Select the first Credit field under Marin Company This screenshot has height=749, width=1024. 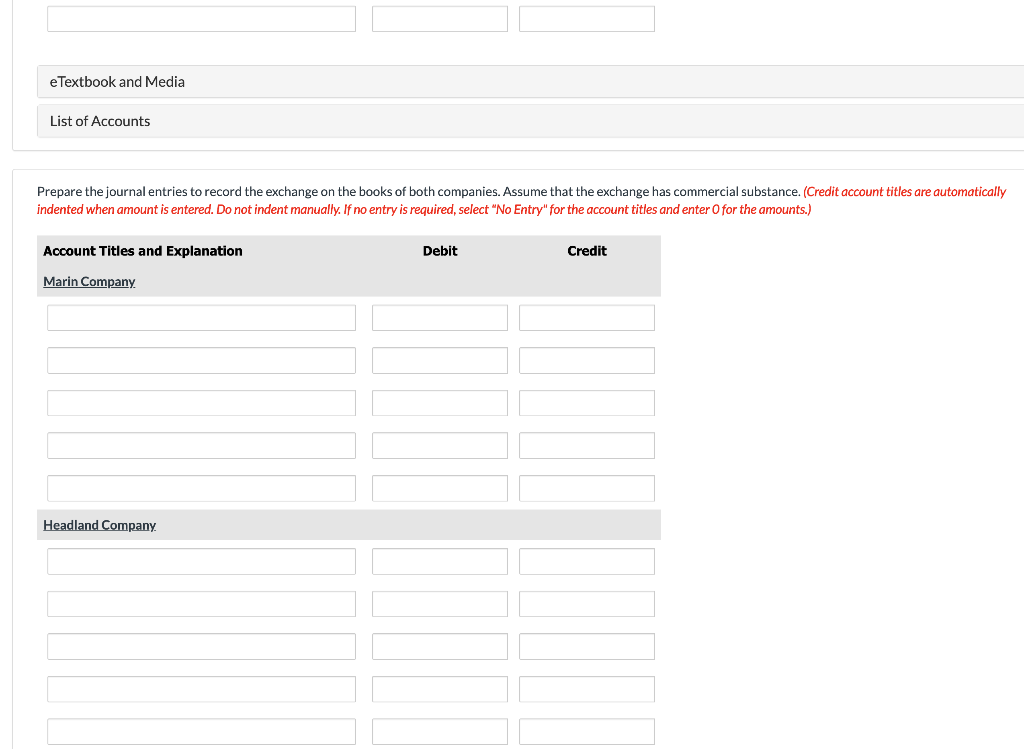[586, 317]
